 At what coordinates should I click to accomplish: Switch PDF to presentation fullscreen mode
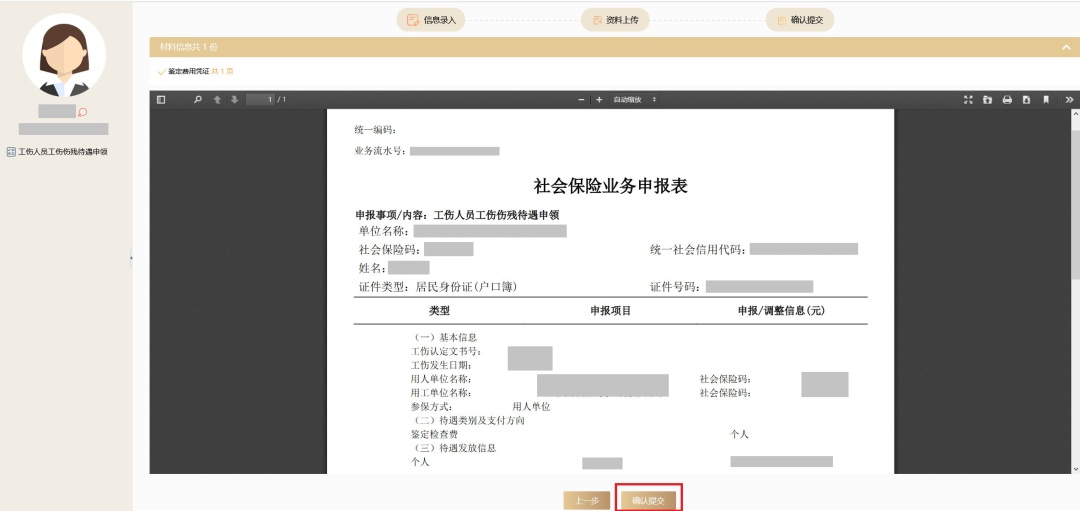coord(968,100)
